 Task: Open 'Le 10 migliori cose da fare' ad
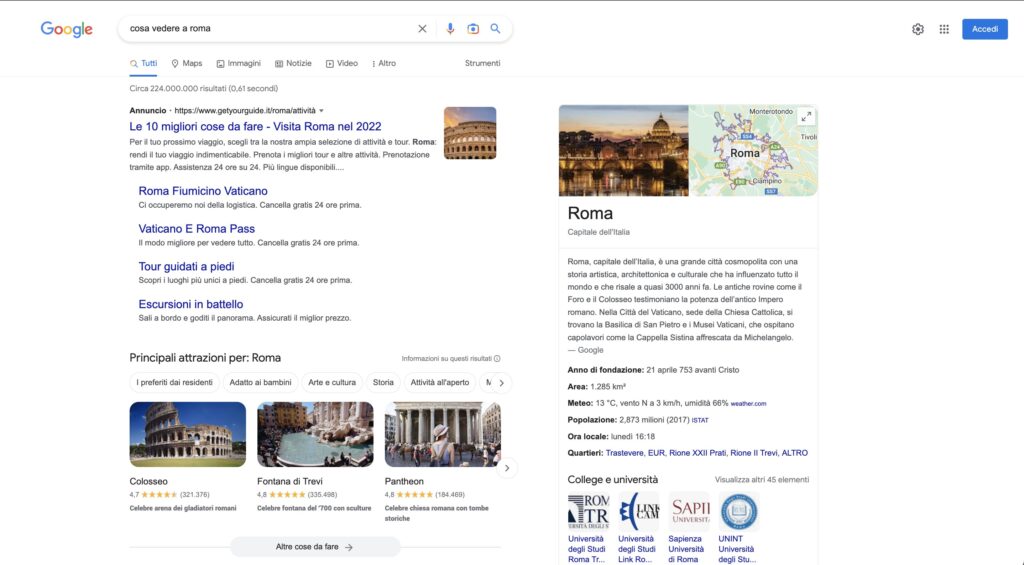(255, 127)
